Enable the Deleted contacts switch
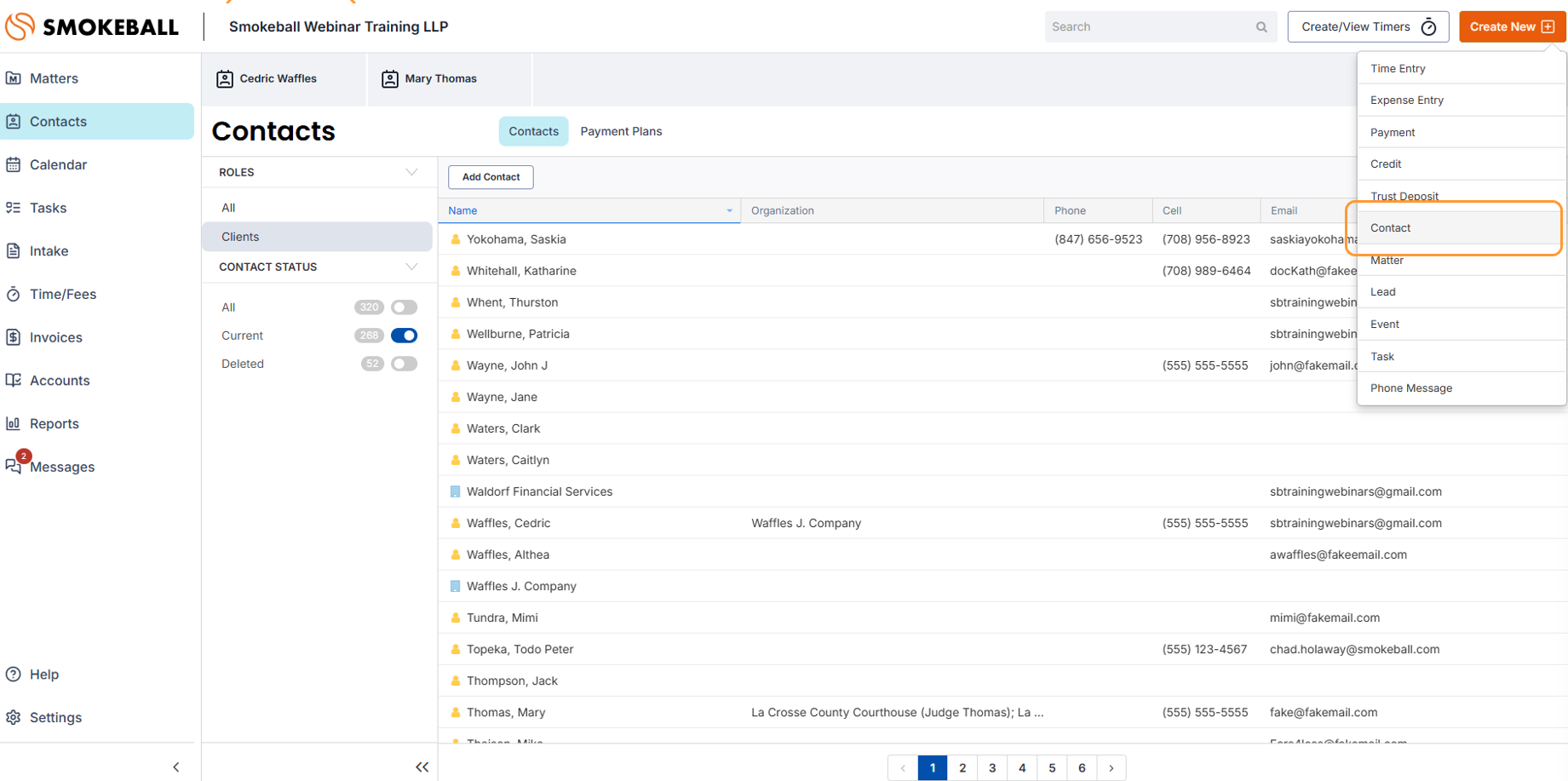Image resolution: width=1568 pixels, height=781 pixels. click(404, 364)
